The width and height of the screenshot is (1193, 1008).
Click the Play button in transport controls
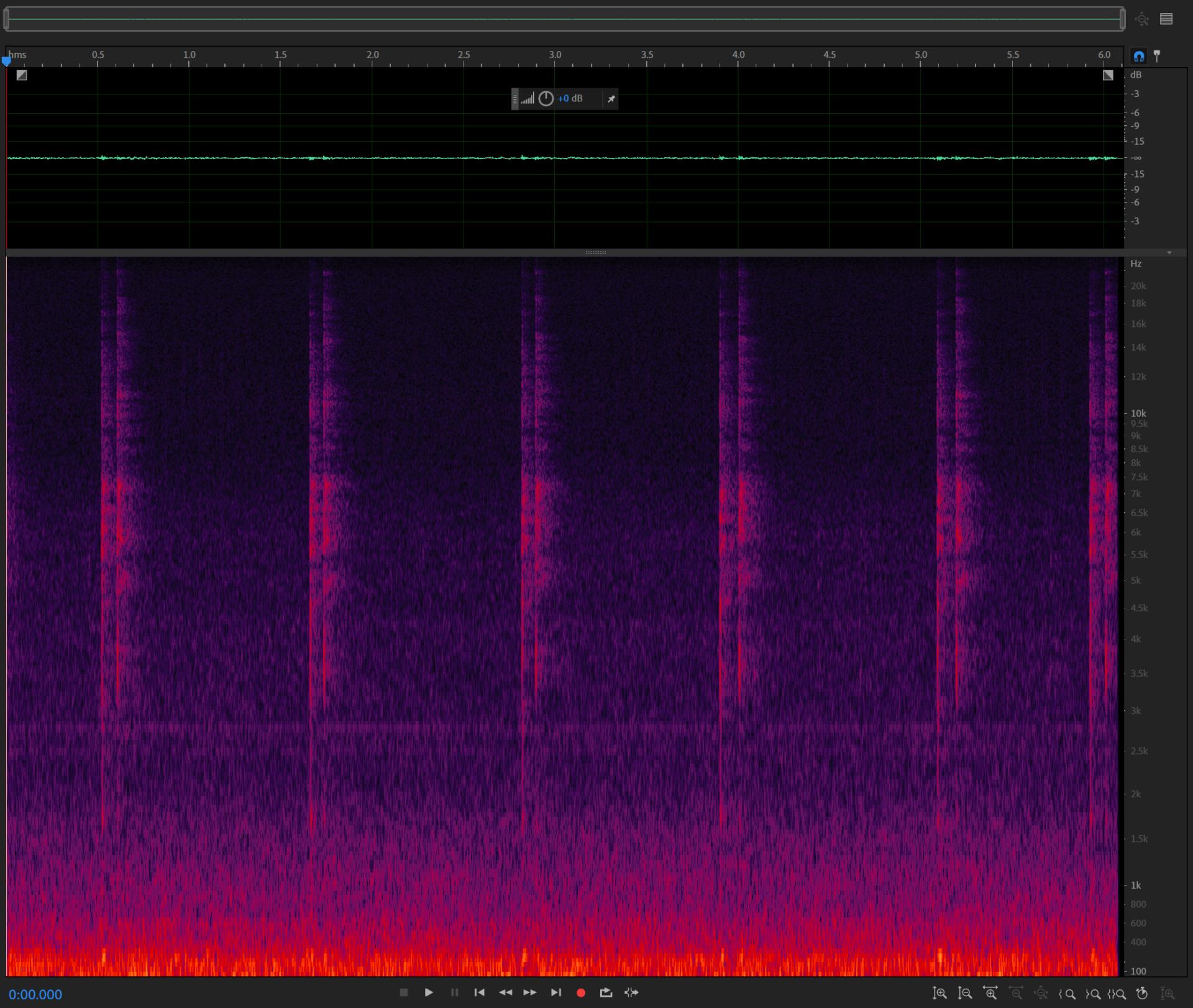pyautogui.click(x=429, y=992)
